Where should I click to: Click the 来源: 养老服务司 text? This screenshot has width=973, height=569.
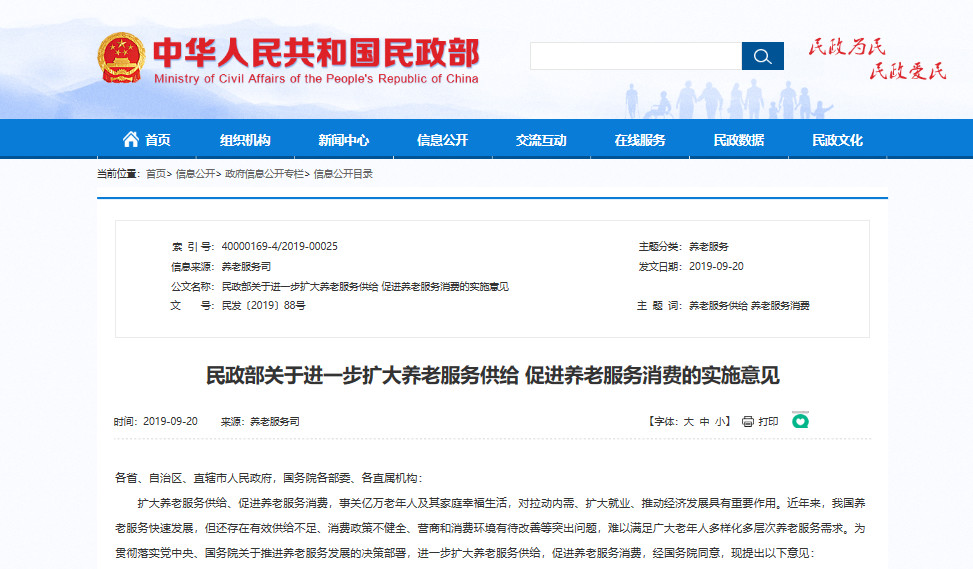coord(260,421)
